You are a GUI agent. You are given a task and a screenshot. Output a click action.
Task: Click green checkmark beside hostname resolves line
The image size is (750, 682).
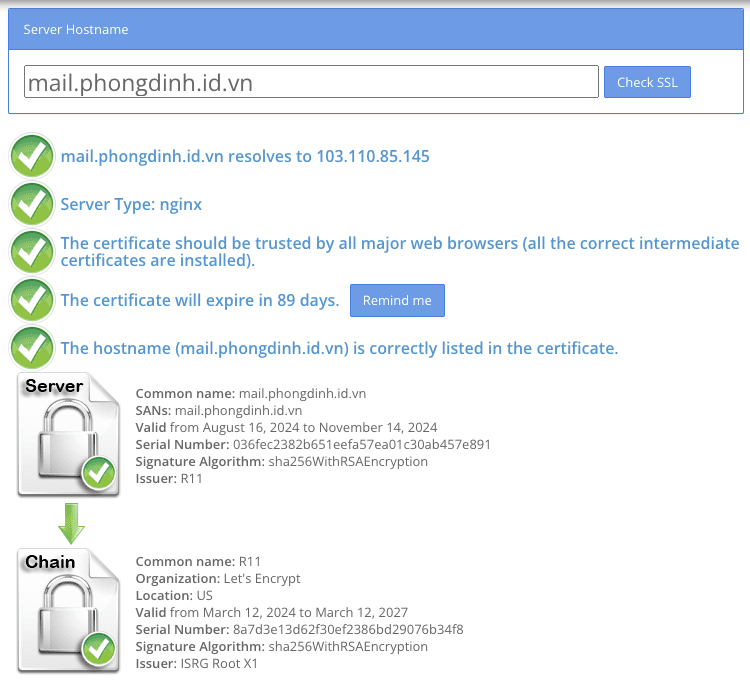coord(32,156)
